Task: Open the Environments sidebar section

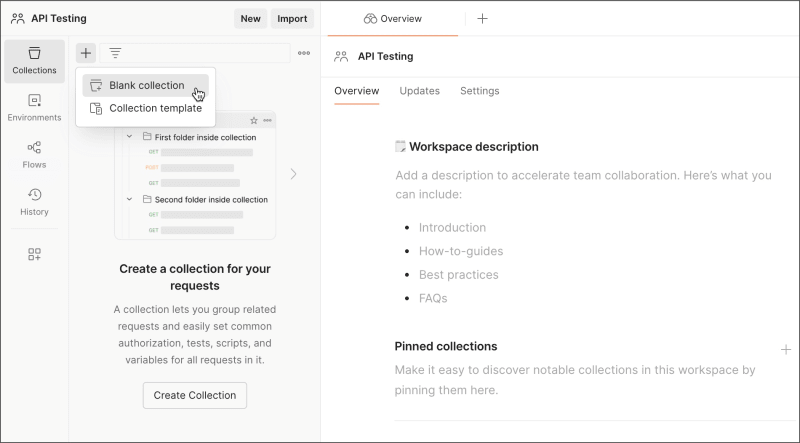Action: point(34,108)
